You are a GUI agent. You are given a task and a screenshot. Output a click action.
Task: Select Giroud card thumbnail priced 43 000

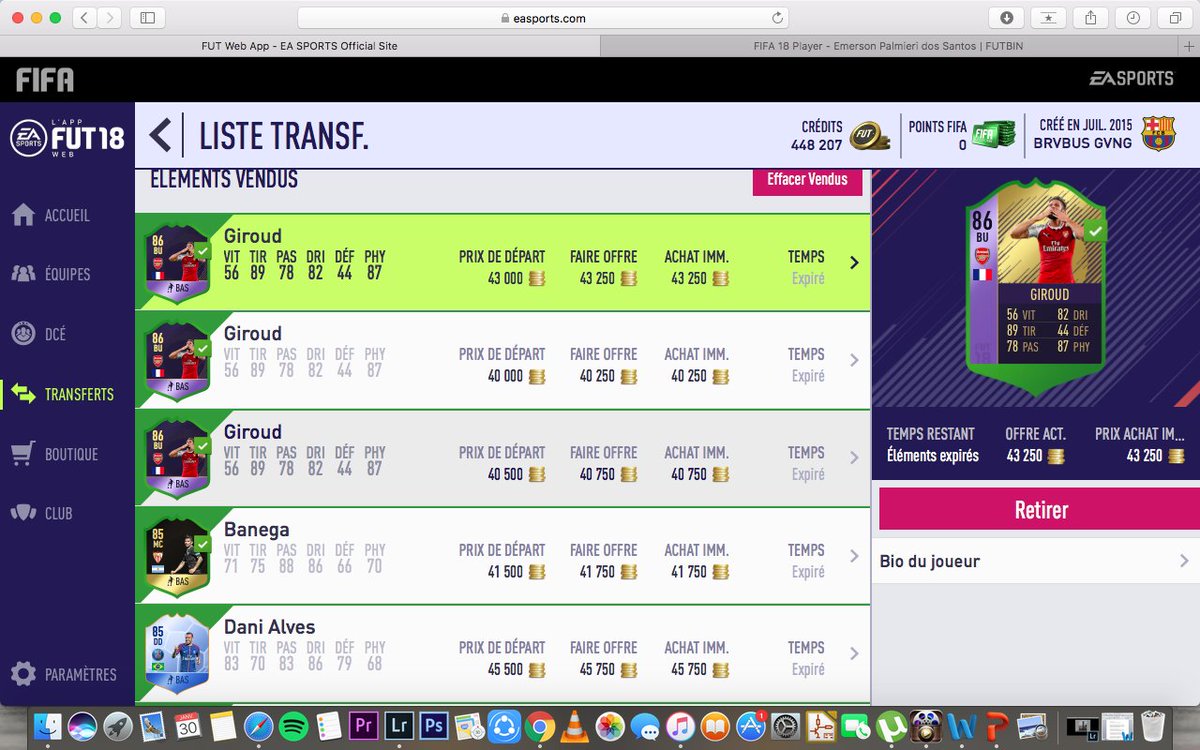pos(178,264)
